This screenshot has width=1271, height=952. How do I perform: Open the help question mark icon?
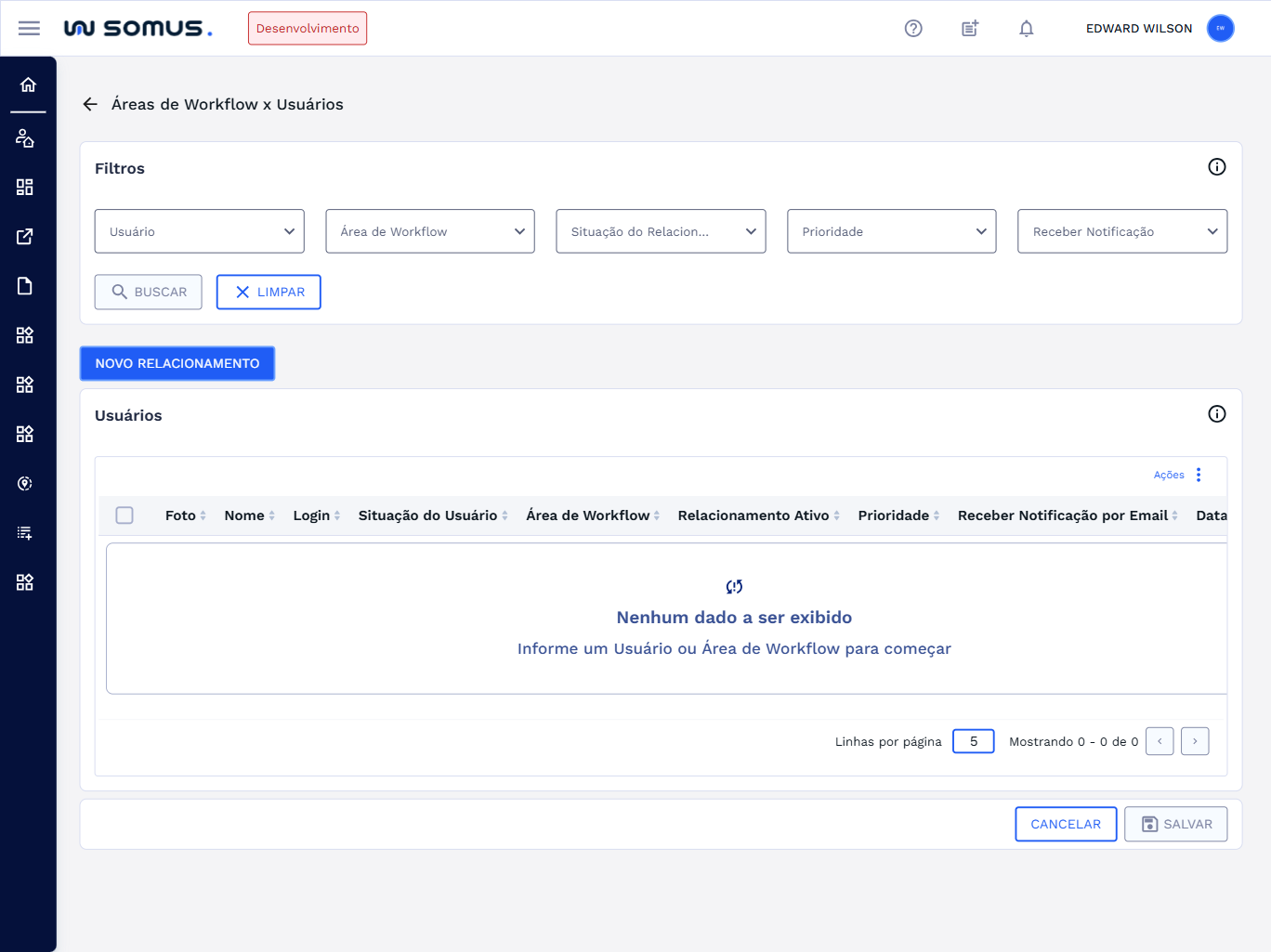[x=913, y=29]
